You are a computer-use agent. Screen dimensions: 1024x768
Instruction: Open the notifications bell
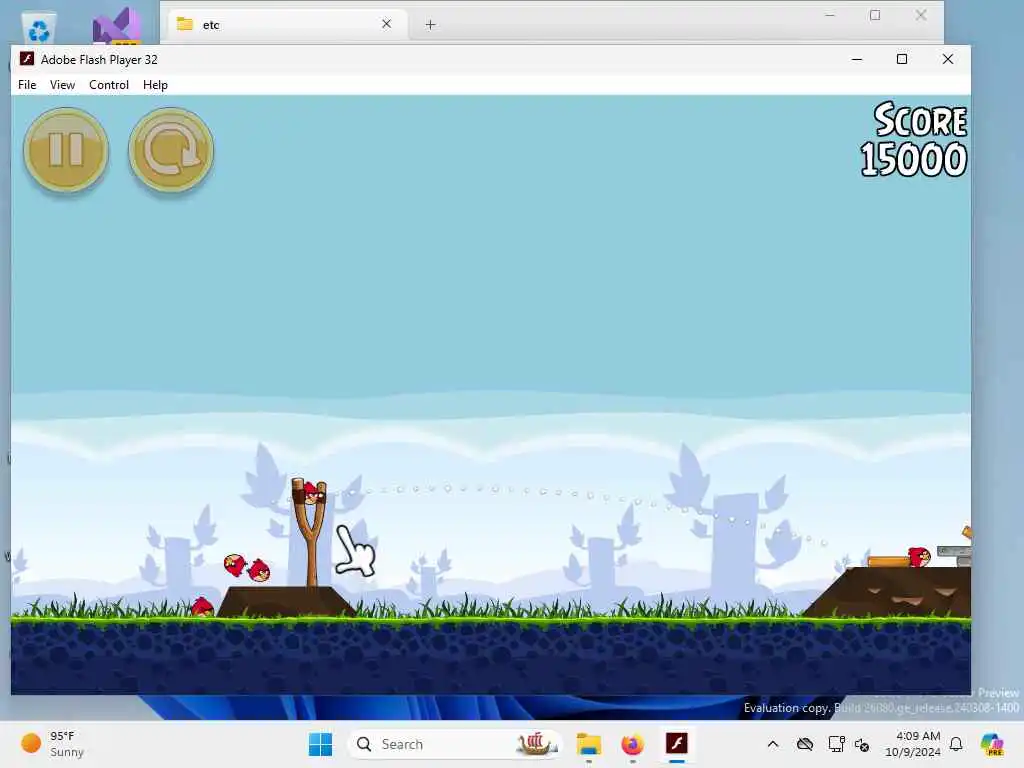coord(956,744)
